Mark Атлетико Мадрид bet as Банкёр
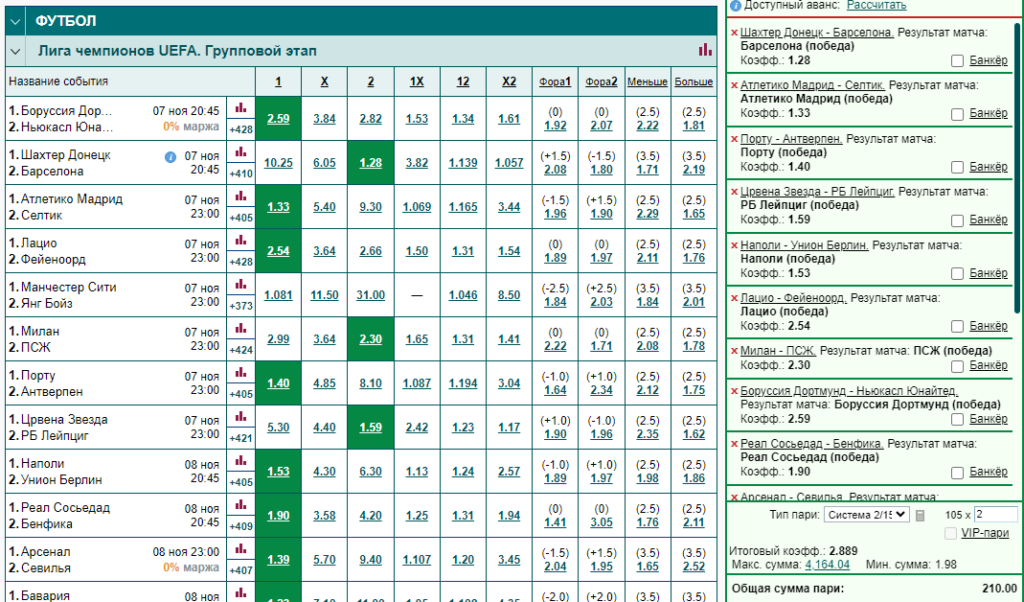The image size is (1024, 602). coord(957,114)
